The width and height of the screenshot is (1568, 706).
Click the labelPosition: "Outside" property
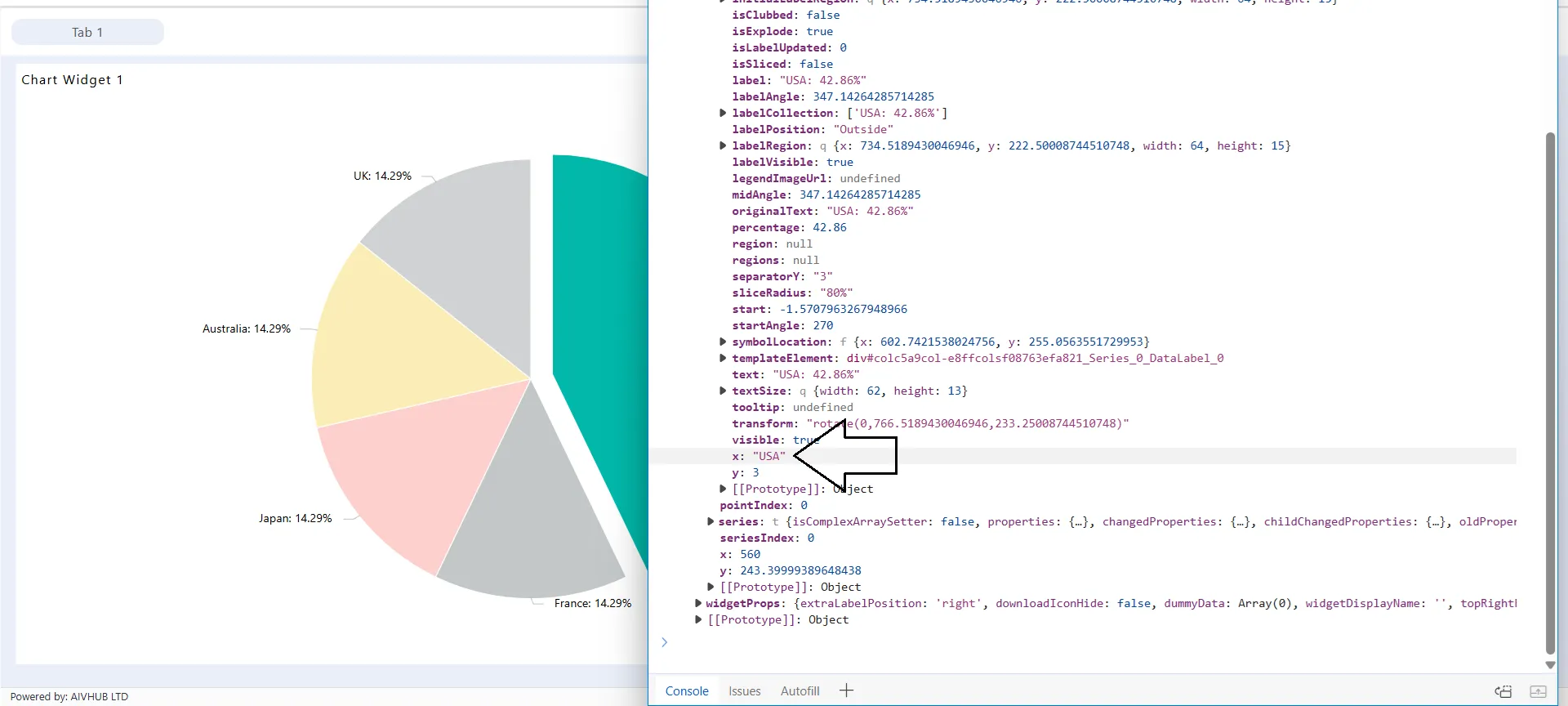(x=813, y=129)
